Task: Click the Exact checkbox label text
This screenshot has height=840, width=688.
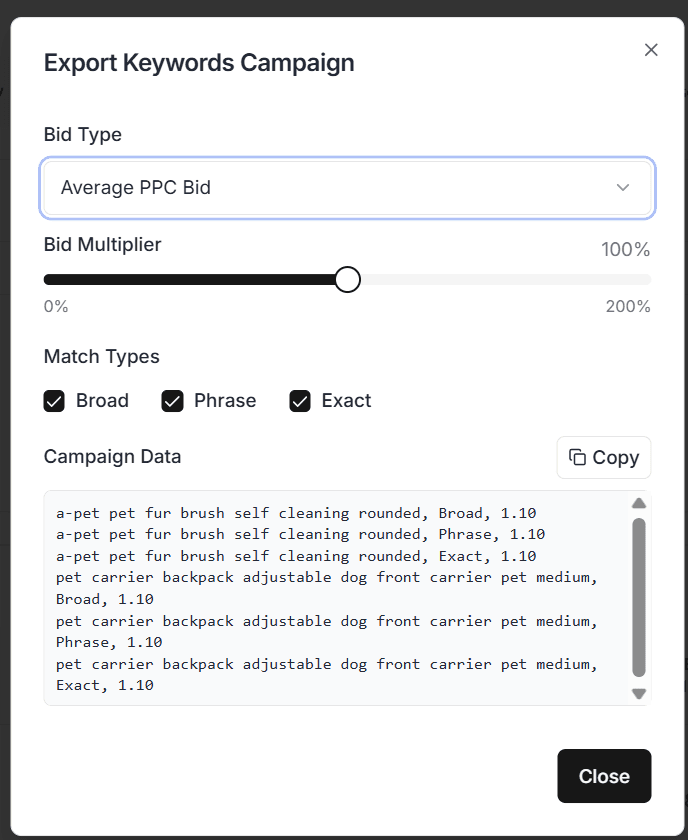Action: 346,401
